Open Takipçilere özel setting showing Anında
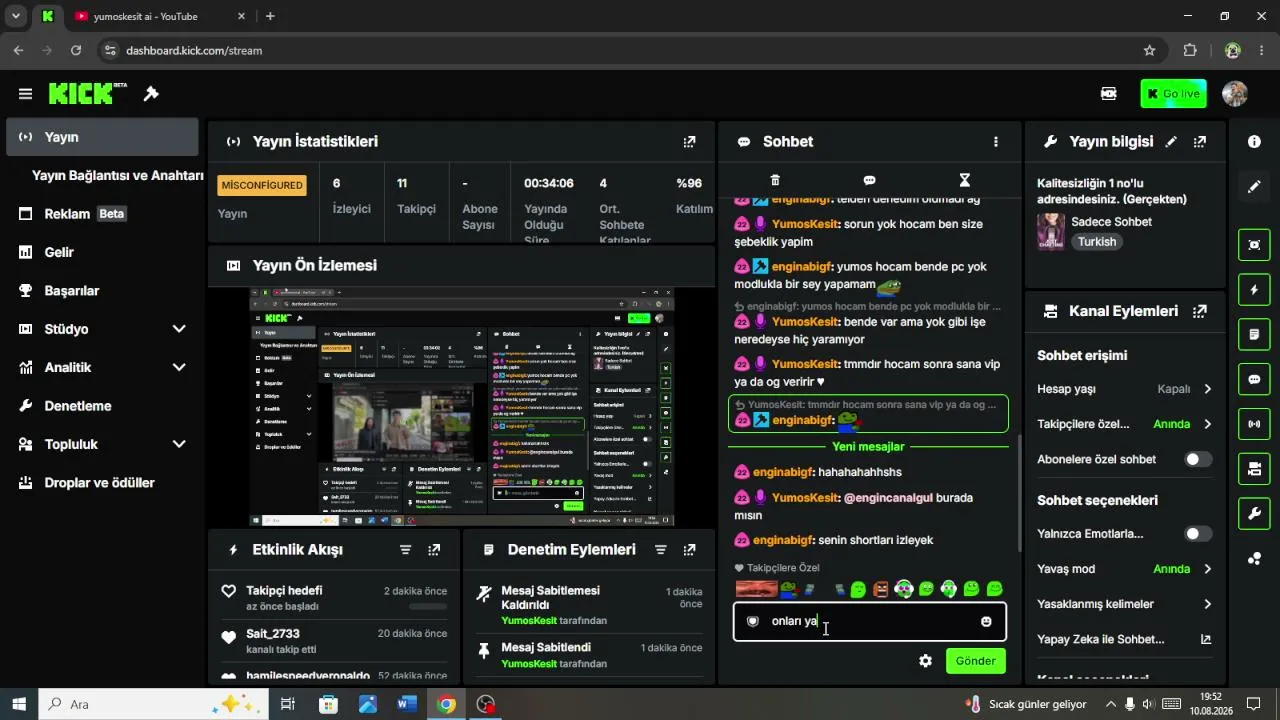The height and width of the screenshot is (720, 1280). pyautogui.click(x=1125, y=424)
